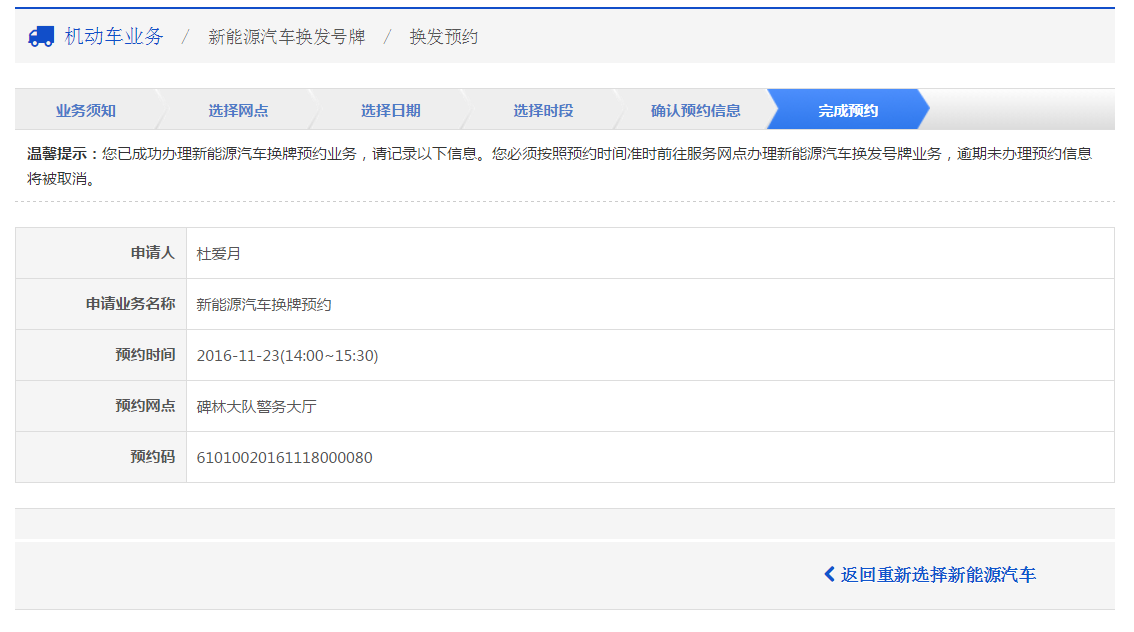Image resolution: width=1134 pixels, height=632 pixels.
Task: Select the 选择网点 step tab
Action: pyautogui.click(x=238, y=110)
